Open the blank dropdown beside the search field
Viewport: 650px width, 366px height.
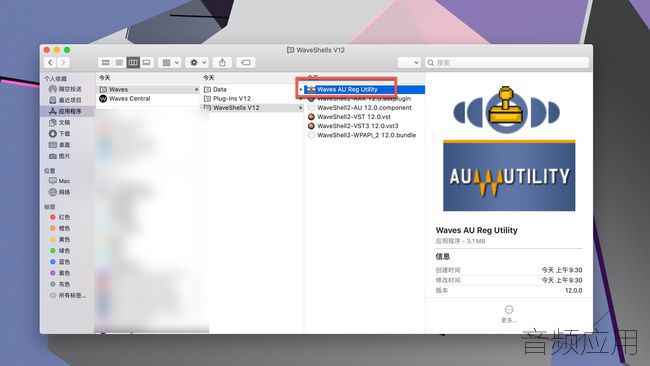(x=409, y=63)
